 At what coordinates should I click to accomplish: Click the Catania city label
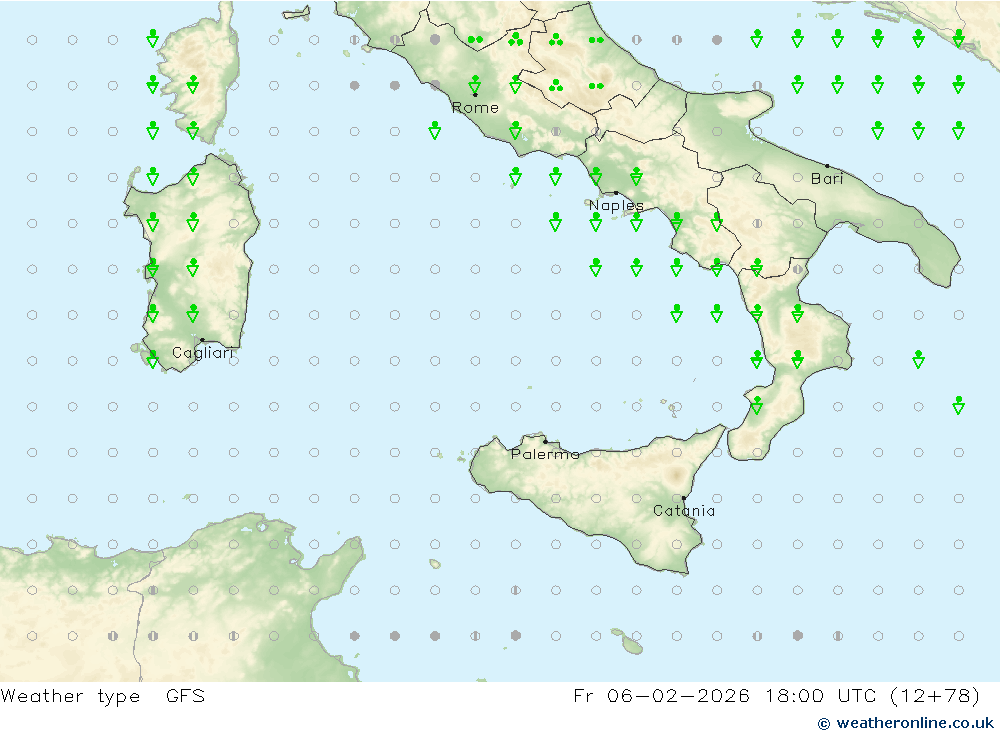point(684,511)
